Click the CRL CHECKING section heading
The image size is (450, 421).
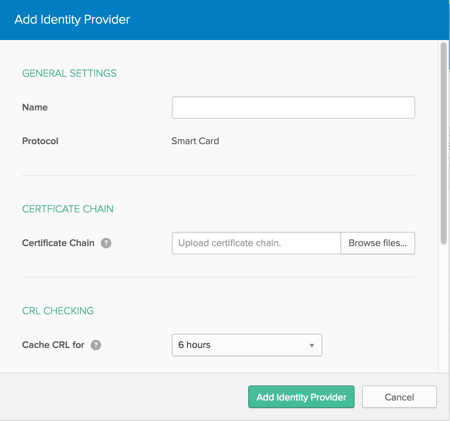[x=58, y=311]
